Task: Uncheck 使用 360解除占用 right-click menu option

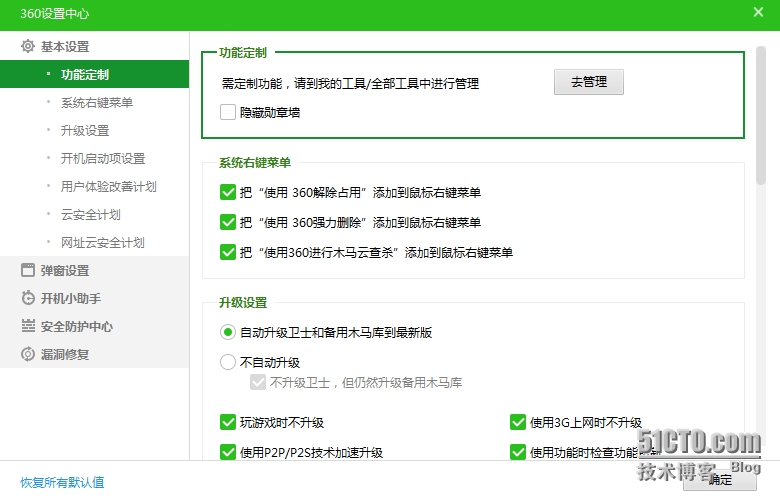Action: [x=228, y=192]
